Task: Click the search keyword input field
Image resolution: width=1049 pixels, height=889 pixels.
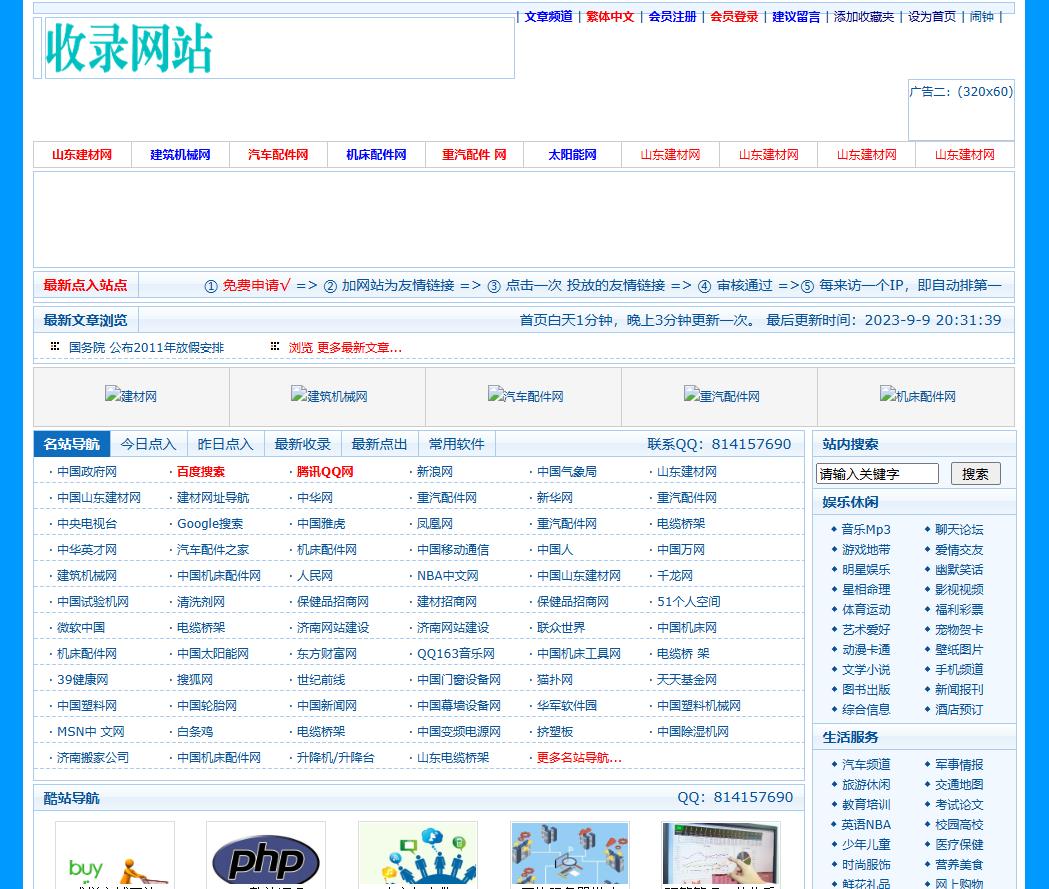Action: 877,474
